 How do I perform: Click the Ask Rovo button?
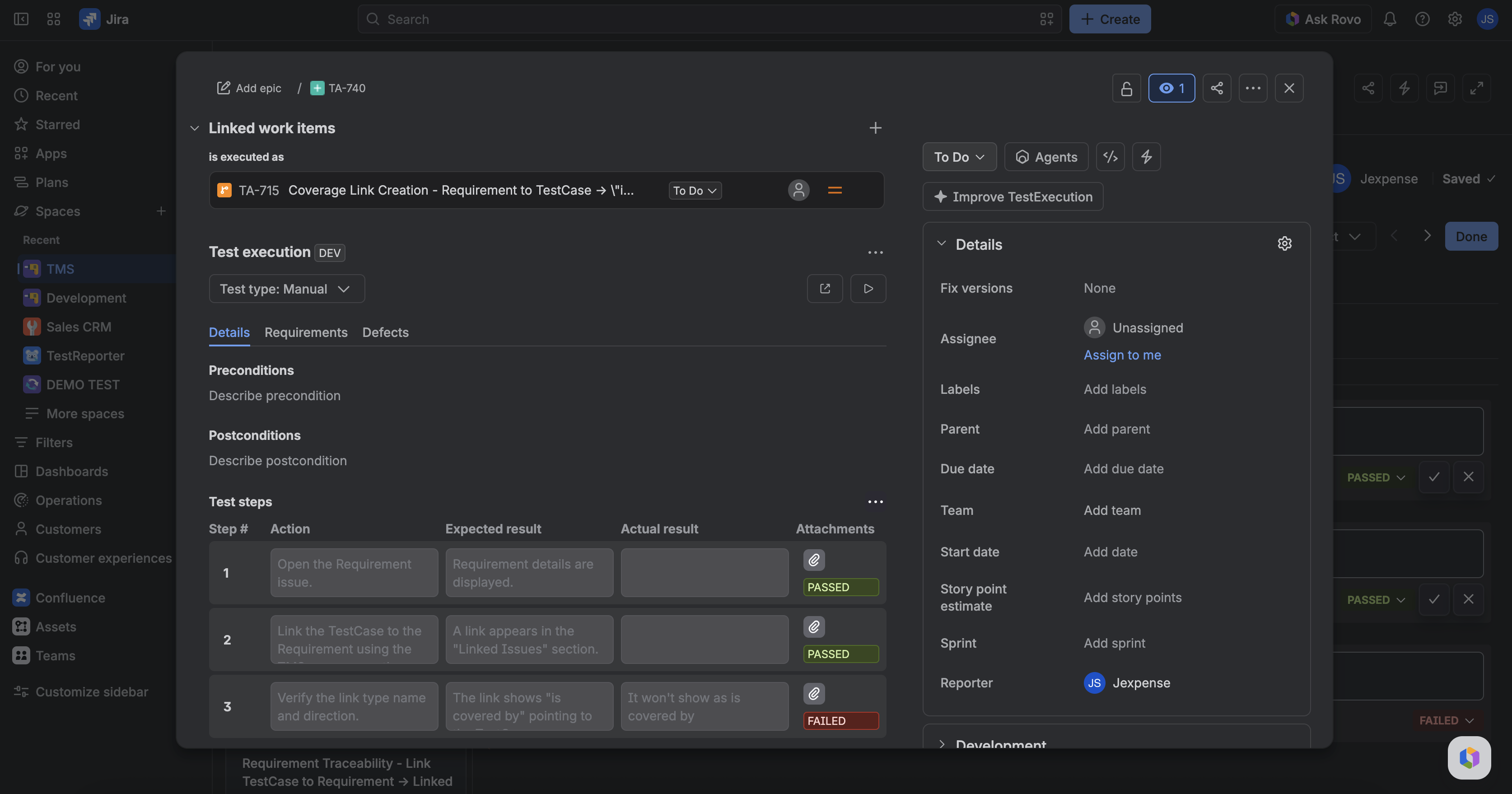[x=1322, y=19]
